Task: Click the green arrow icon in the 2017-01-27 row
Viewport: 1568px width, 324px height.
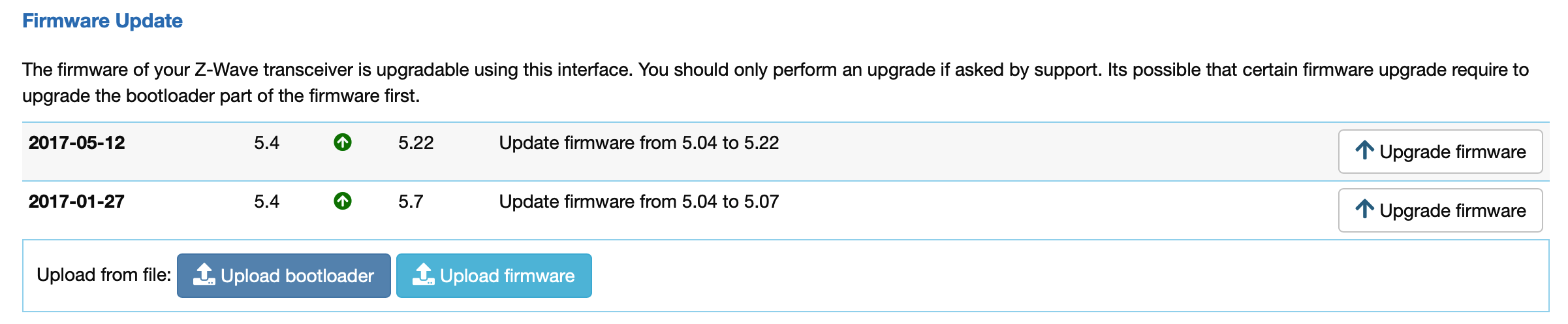Action: 343,201
